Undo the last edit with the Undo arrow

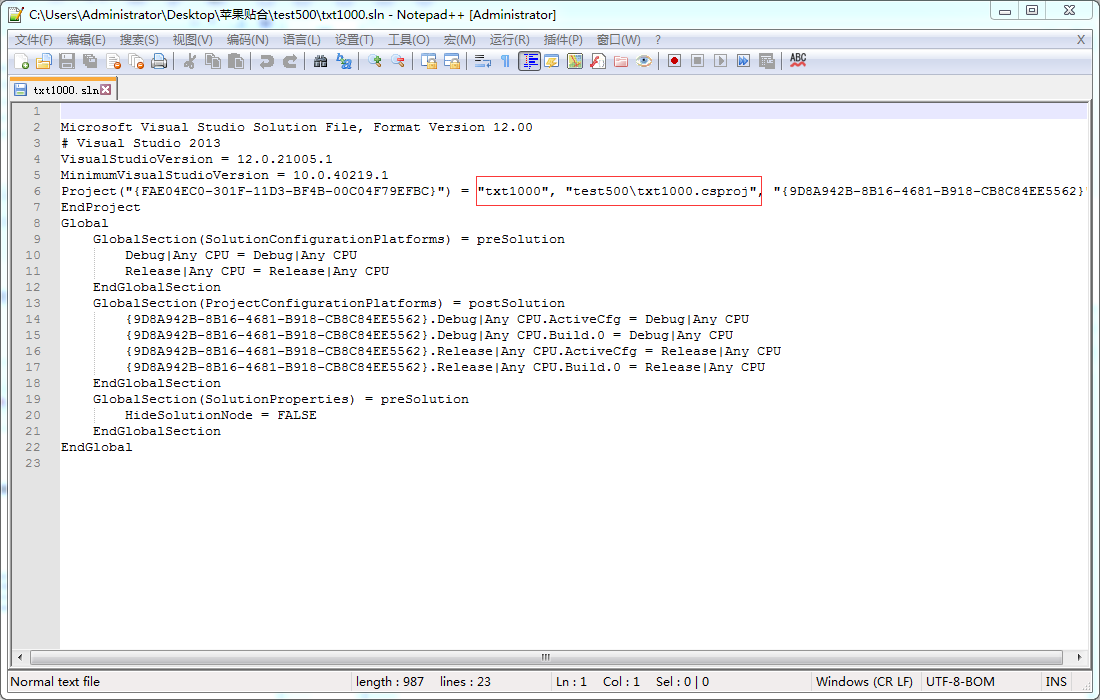(266, 61)
